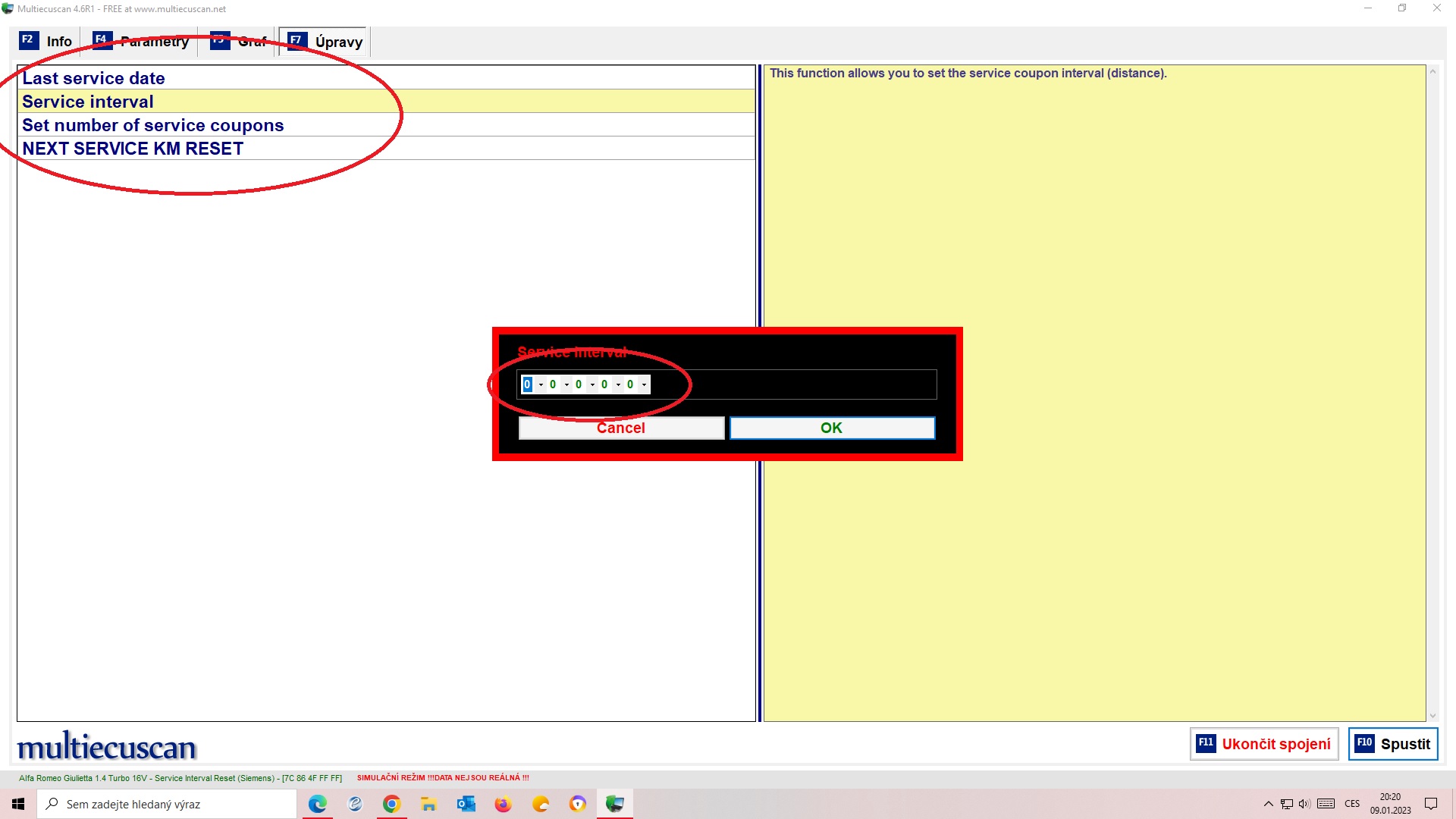Open Microsoft Edge from taskbar
Viewport: 1456px width, 819px height.
click(317, 804)
